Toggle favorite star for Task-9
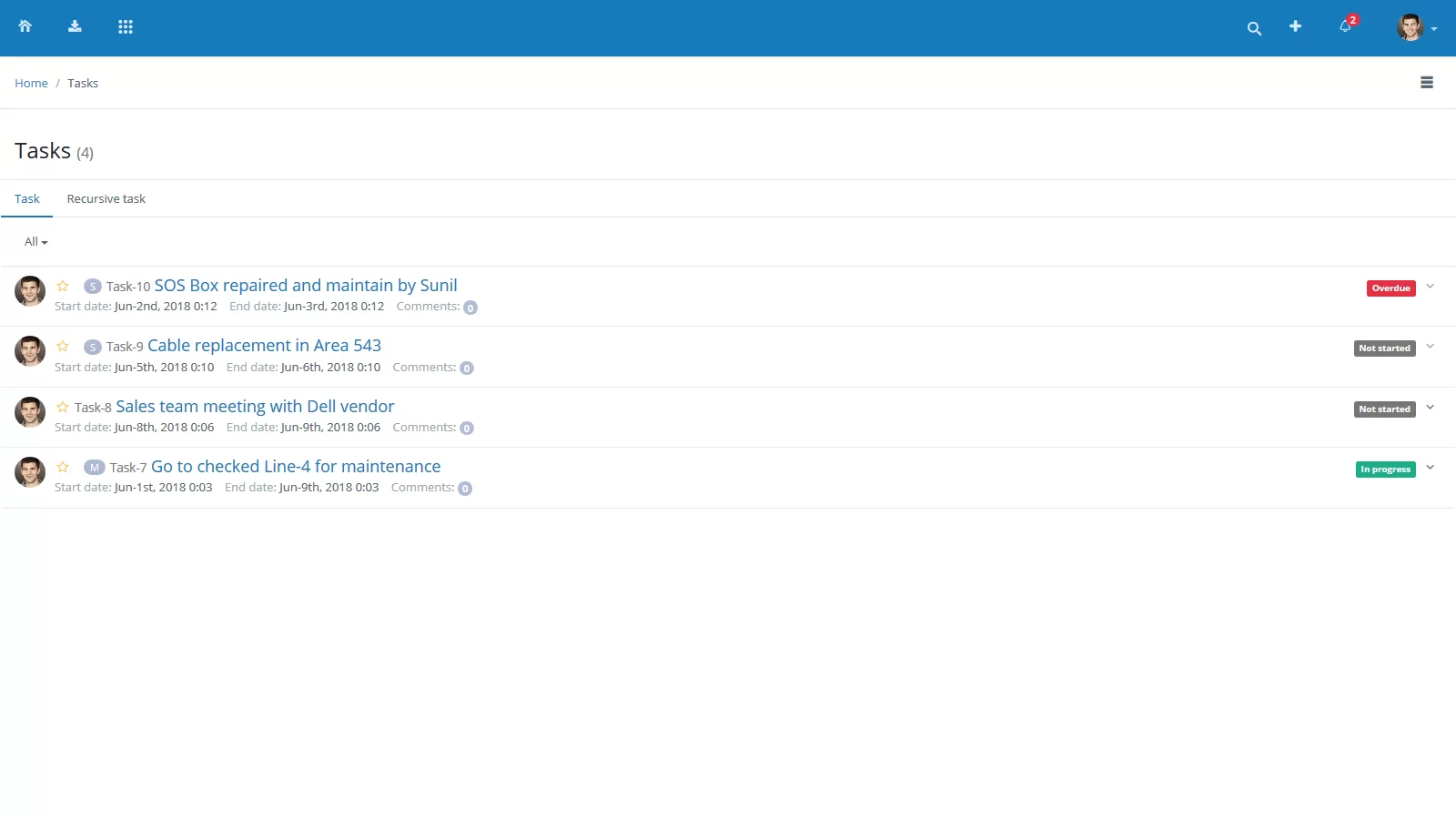1456x818 pixels. [63, 346]
